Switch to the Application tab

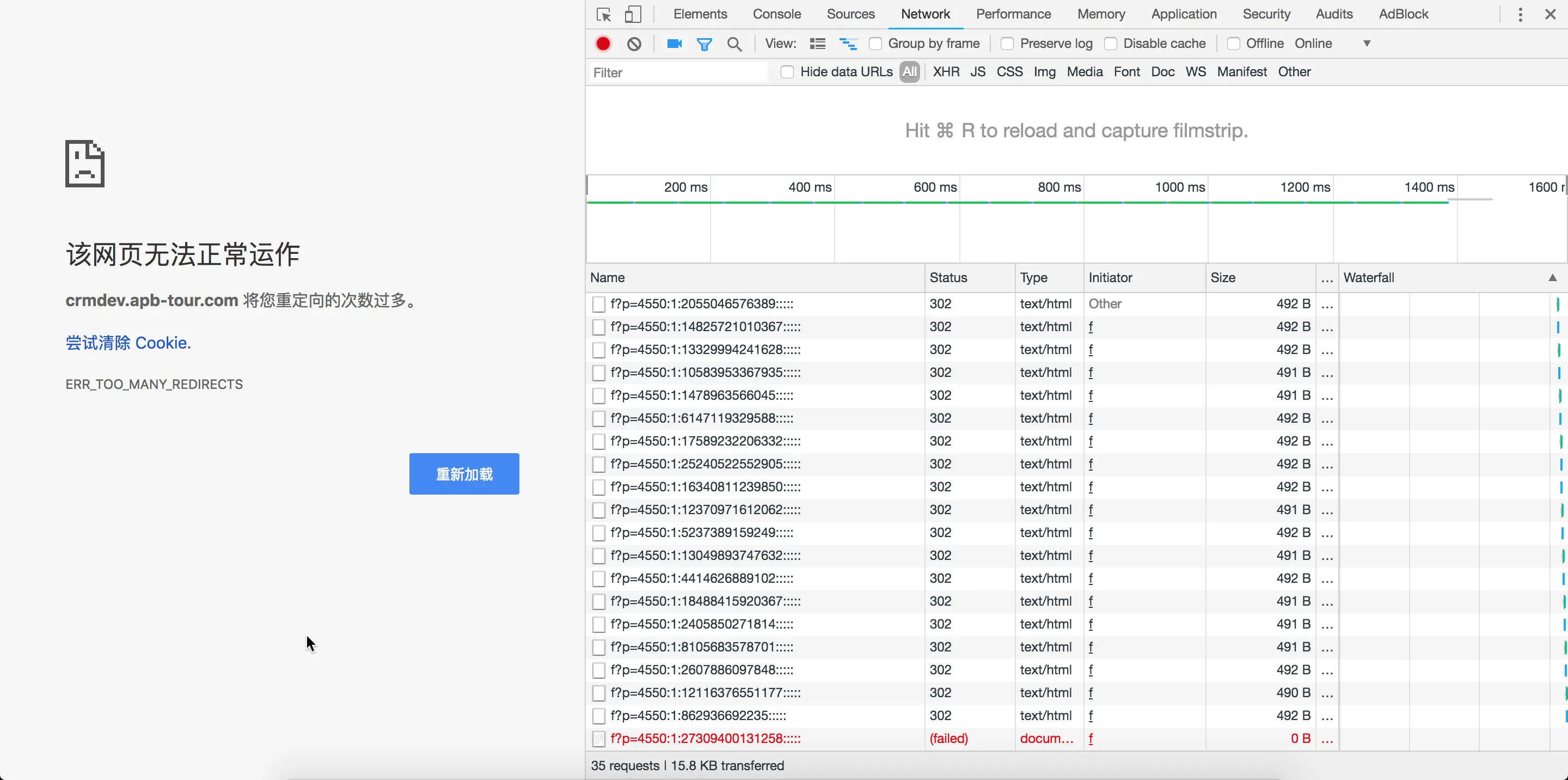1183,14
